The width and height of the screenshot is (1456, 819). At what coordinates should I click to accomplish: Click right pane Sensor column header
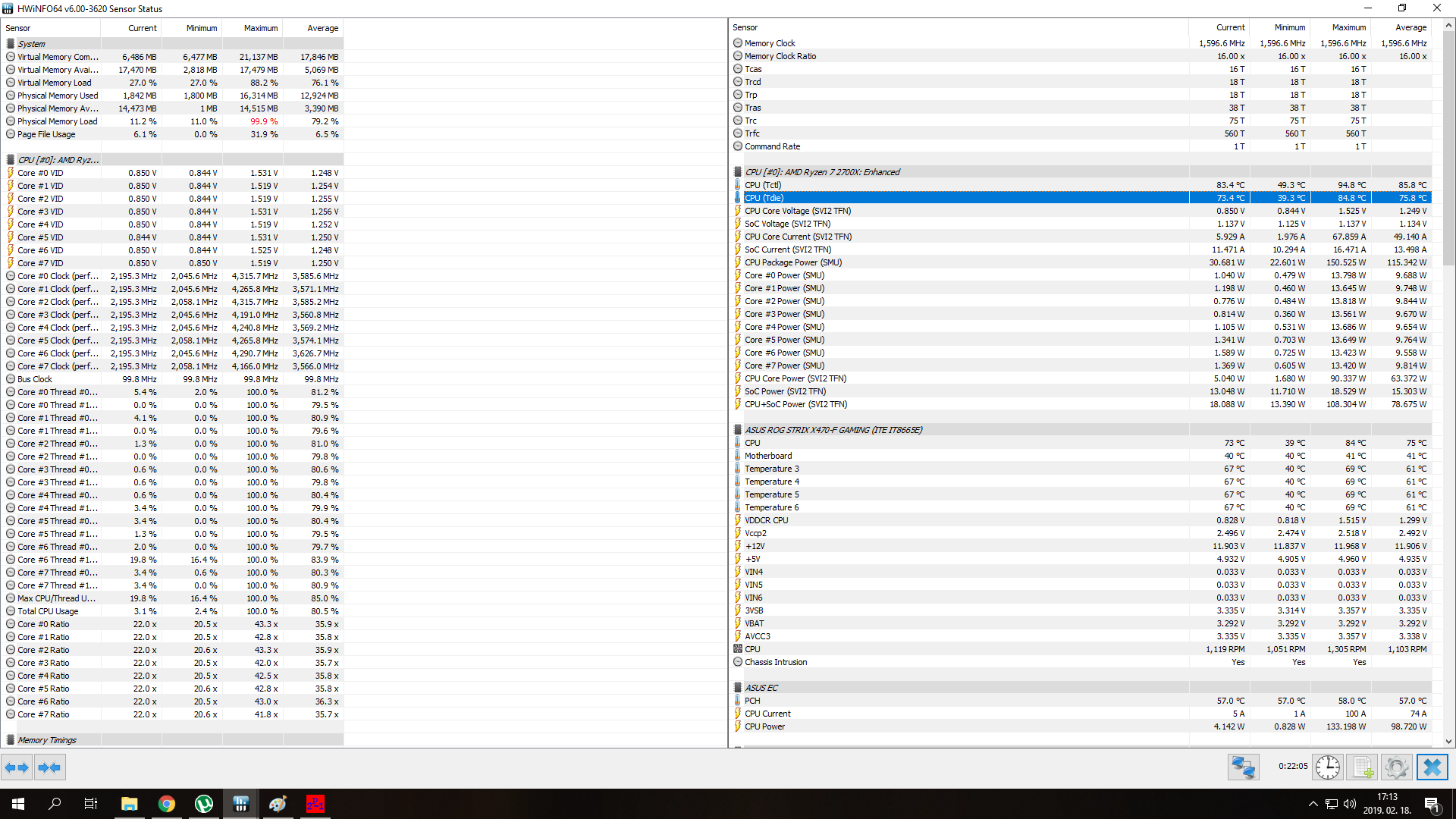click(959, 27)
